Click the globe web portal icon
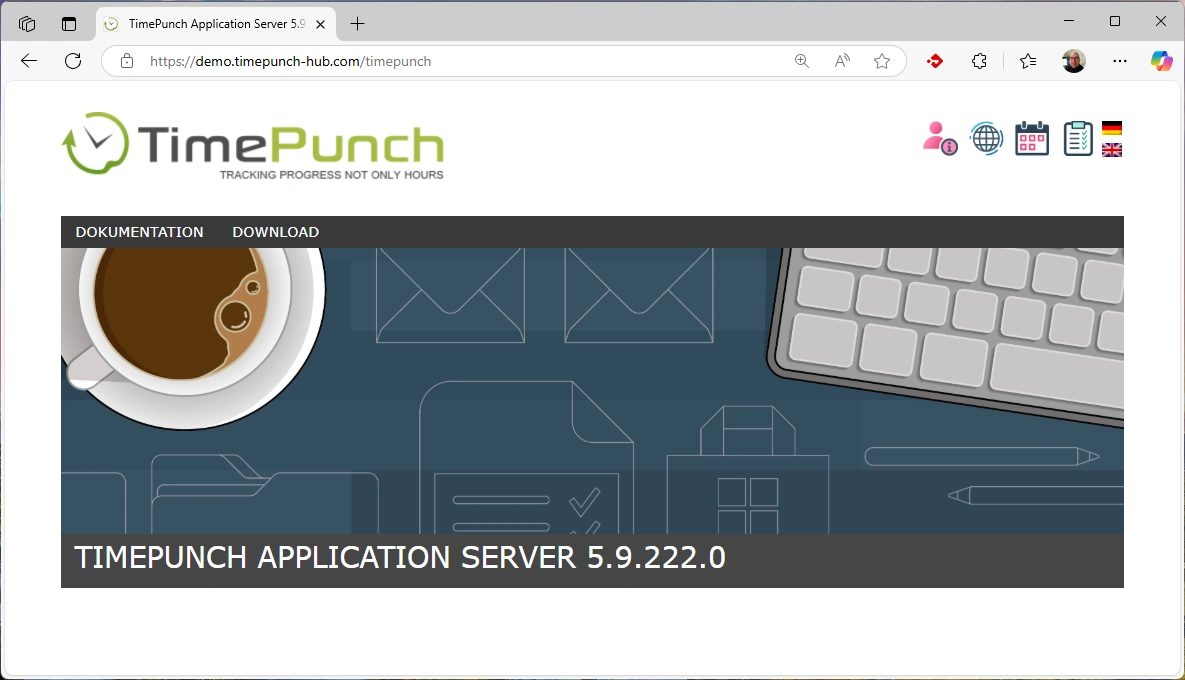Viewport: 1185px width, 680px height. (986, 138)
